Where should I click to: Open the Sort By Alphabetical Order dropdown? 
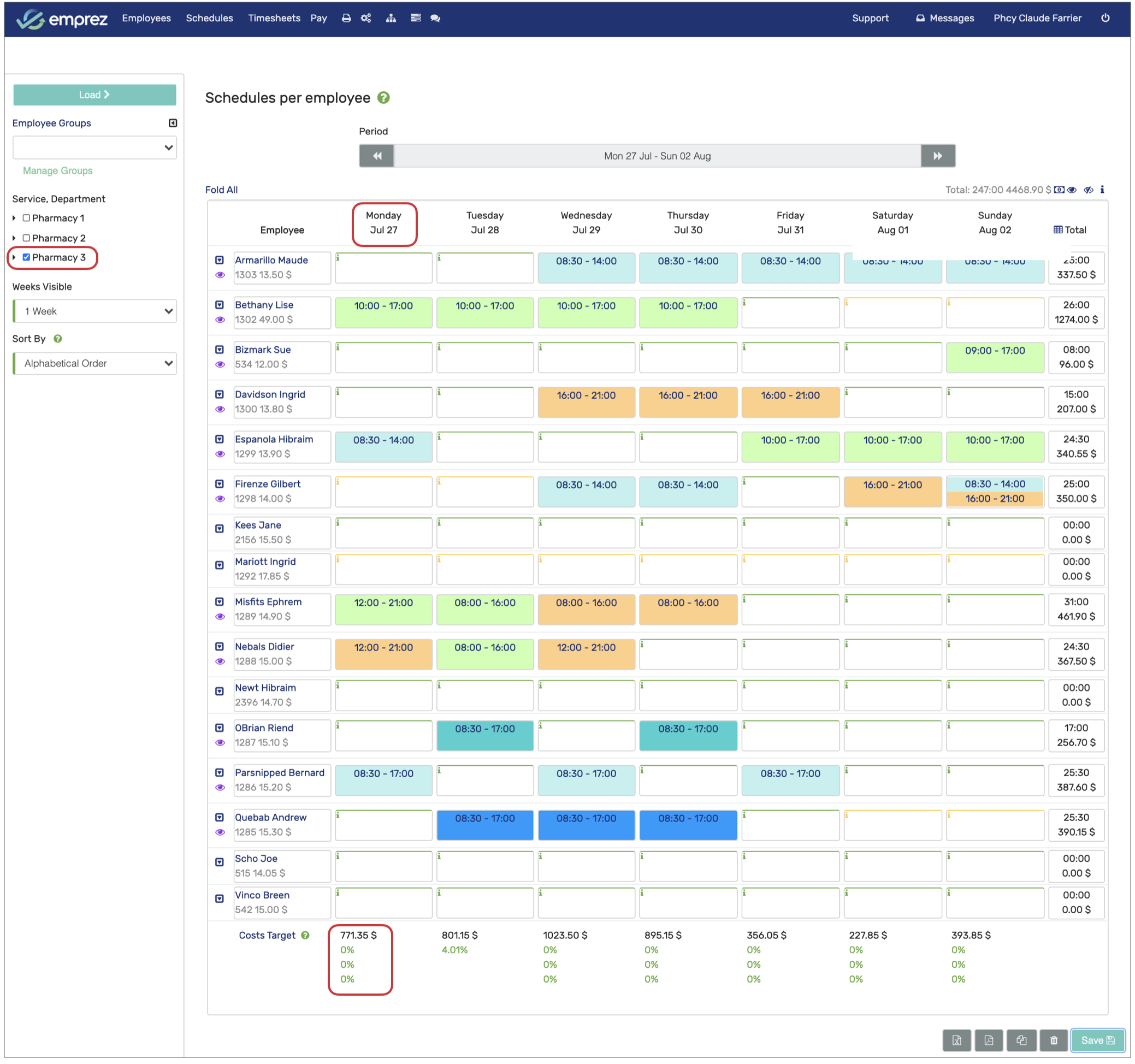tap(95, 364)
